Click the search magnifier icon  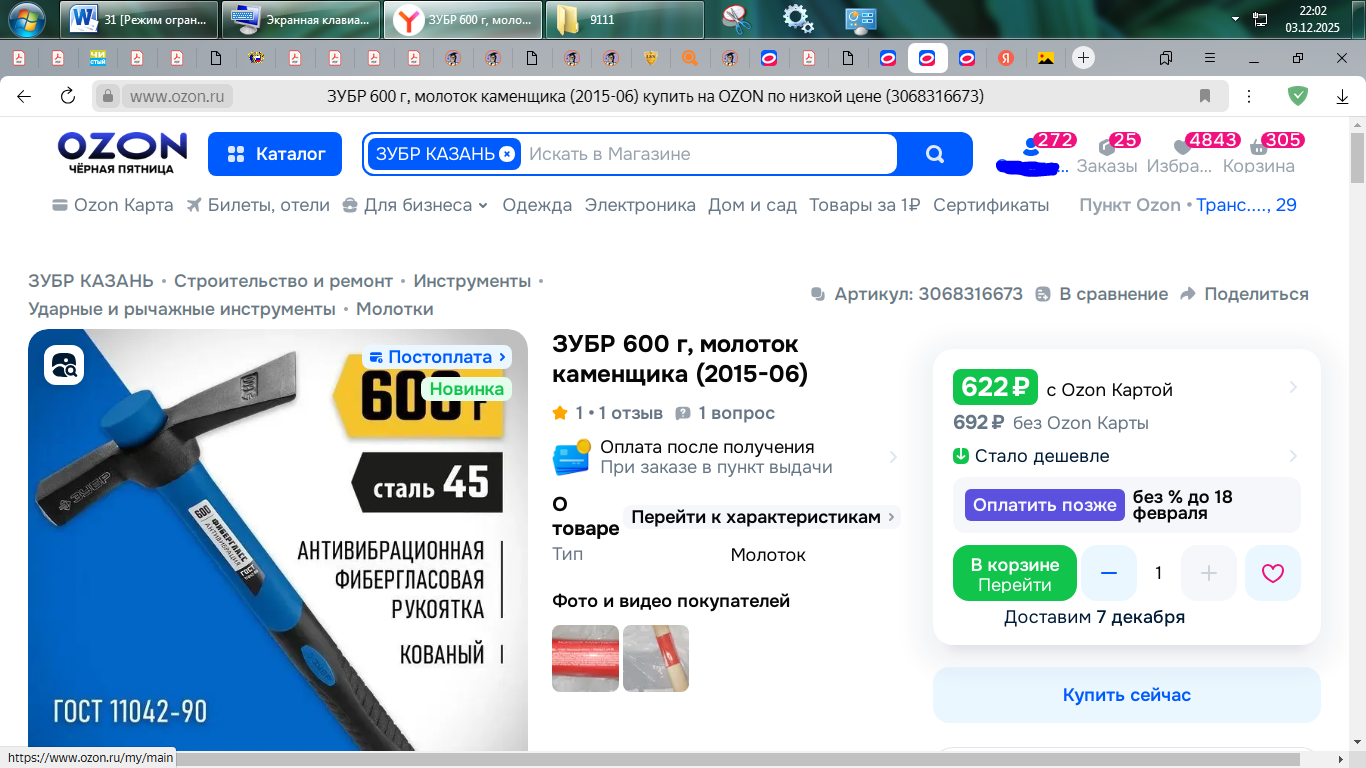click(x=934, y=154)
